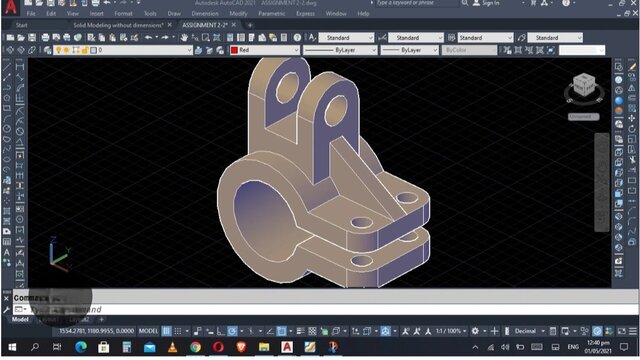
Task: Toggle snap mode in status bar
Action: (178, 331)
